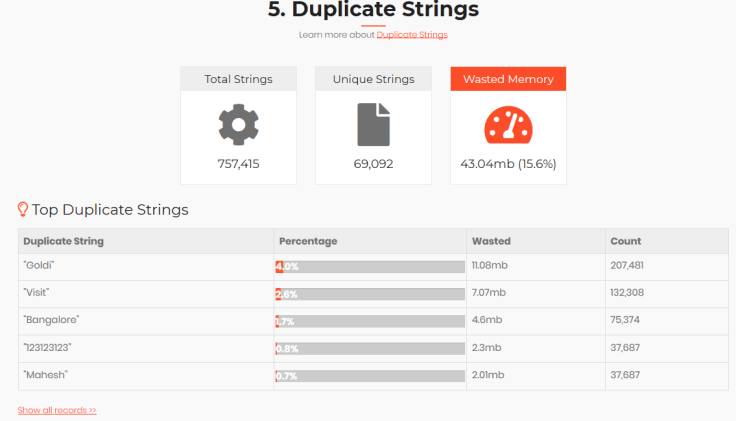Image resolution: width=736 pixels, height=421 pixels.
Task: Click the lightbulb icon beside Top Duplicate Strings
Action: (23, 209)
